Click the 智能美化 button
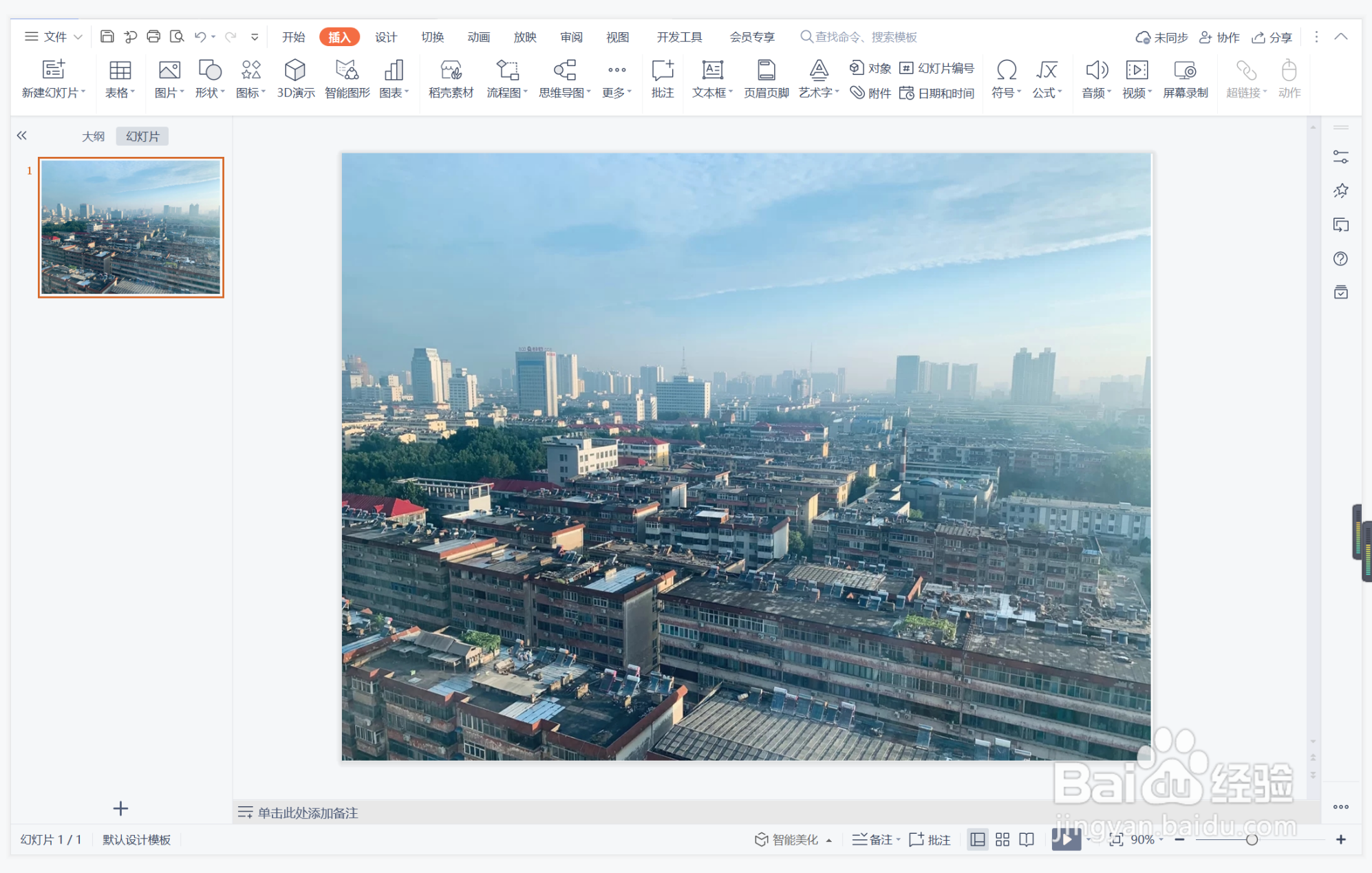Image resolution: width=1372 pixels, height=873 pixels. tap(786, 839)
